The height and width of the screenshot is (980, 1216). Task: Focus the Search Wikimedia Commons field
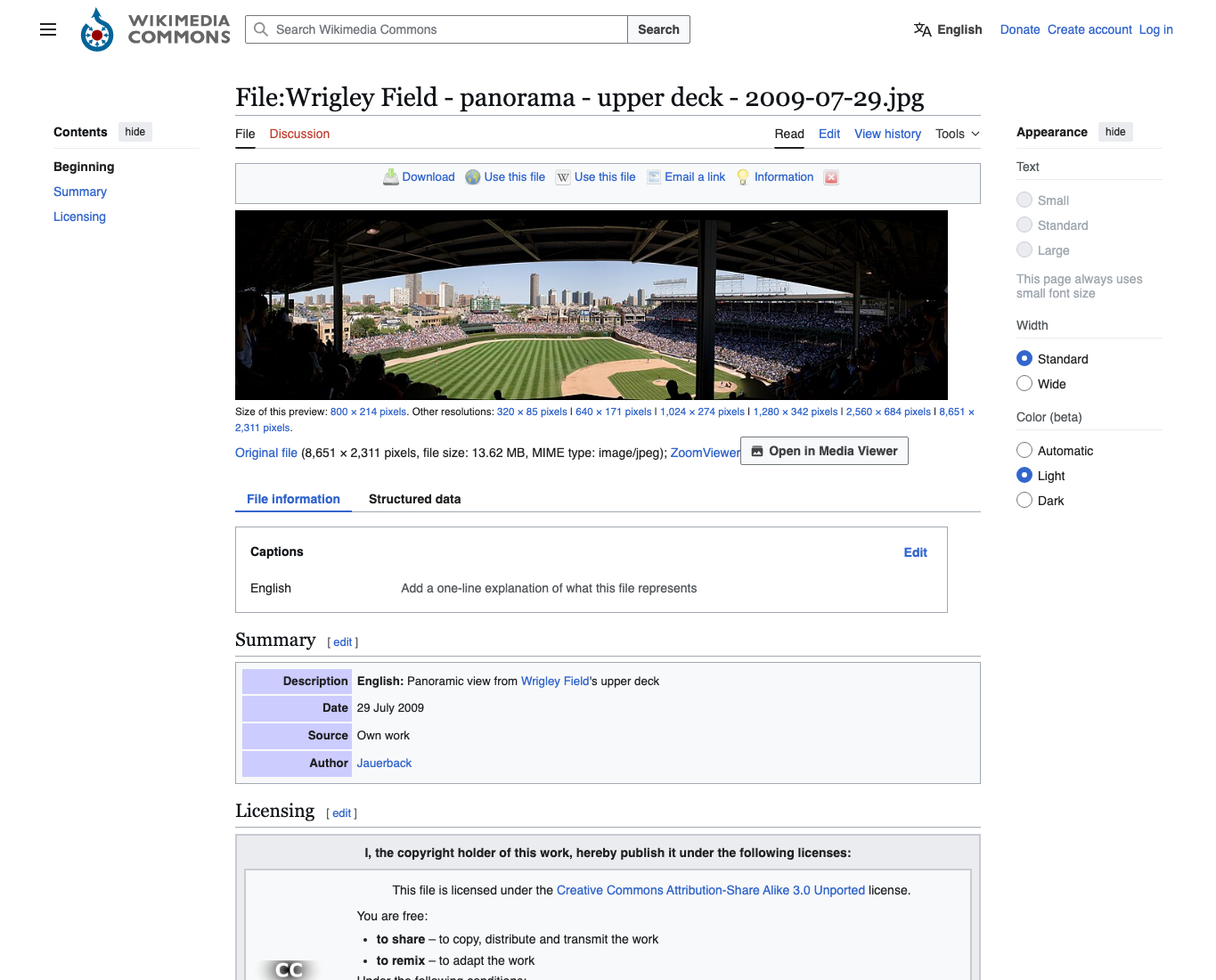pos(437,29)
